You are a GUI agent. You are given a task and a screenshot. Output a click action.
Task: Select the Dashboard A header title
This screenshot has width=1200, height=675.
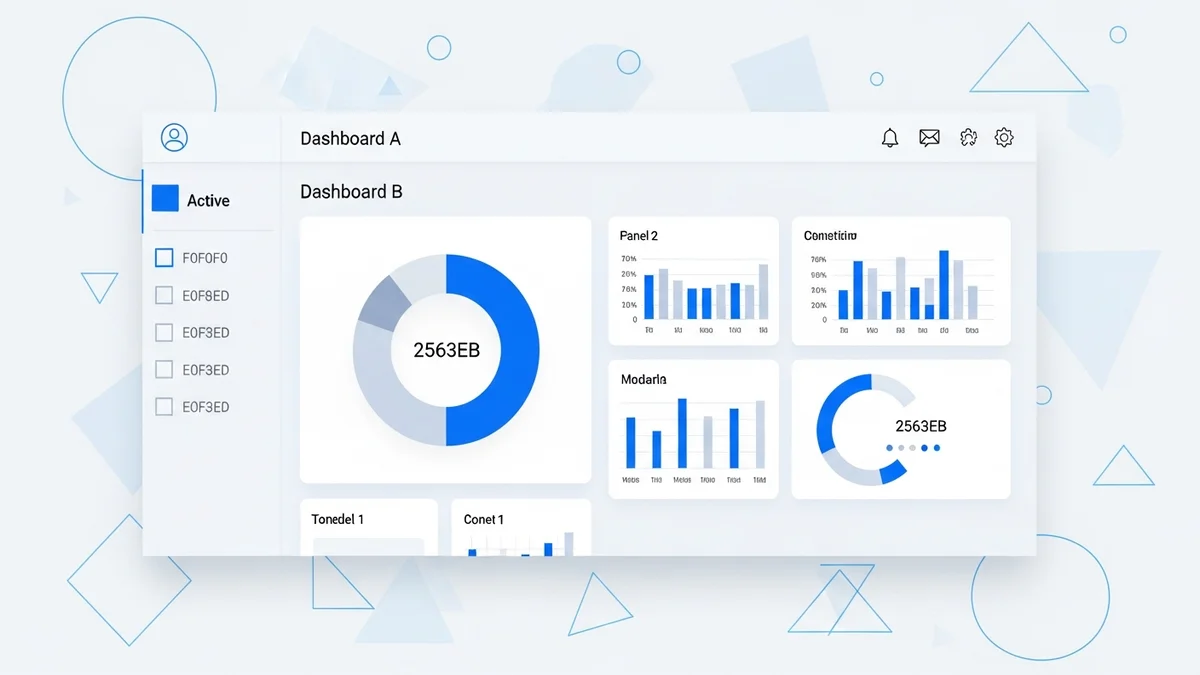tap(350, 138)
